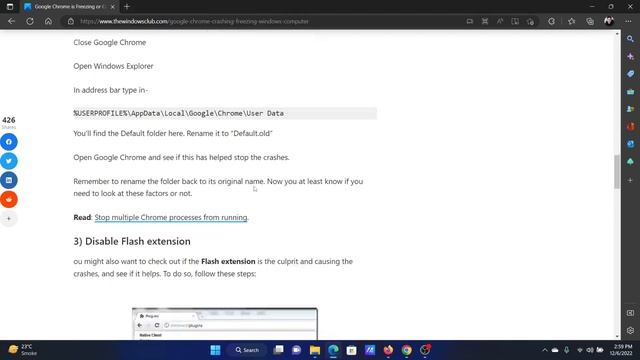Share article on Facebook
The width and height of the screenshot is (640, 360).
[9, 142]
